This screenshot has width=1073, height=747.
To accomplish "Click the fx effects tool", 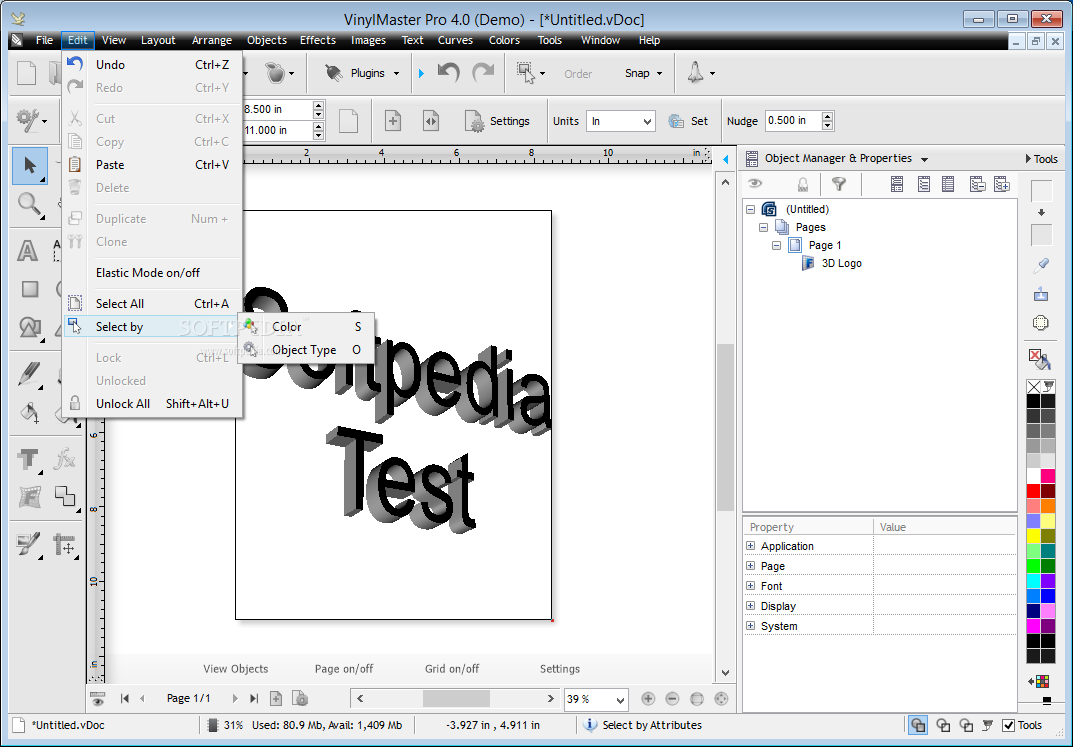I will tap(65, 459).
